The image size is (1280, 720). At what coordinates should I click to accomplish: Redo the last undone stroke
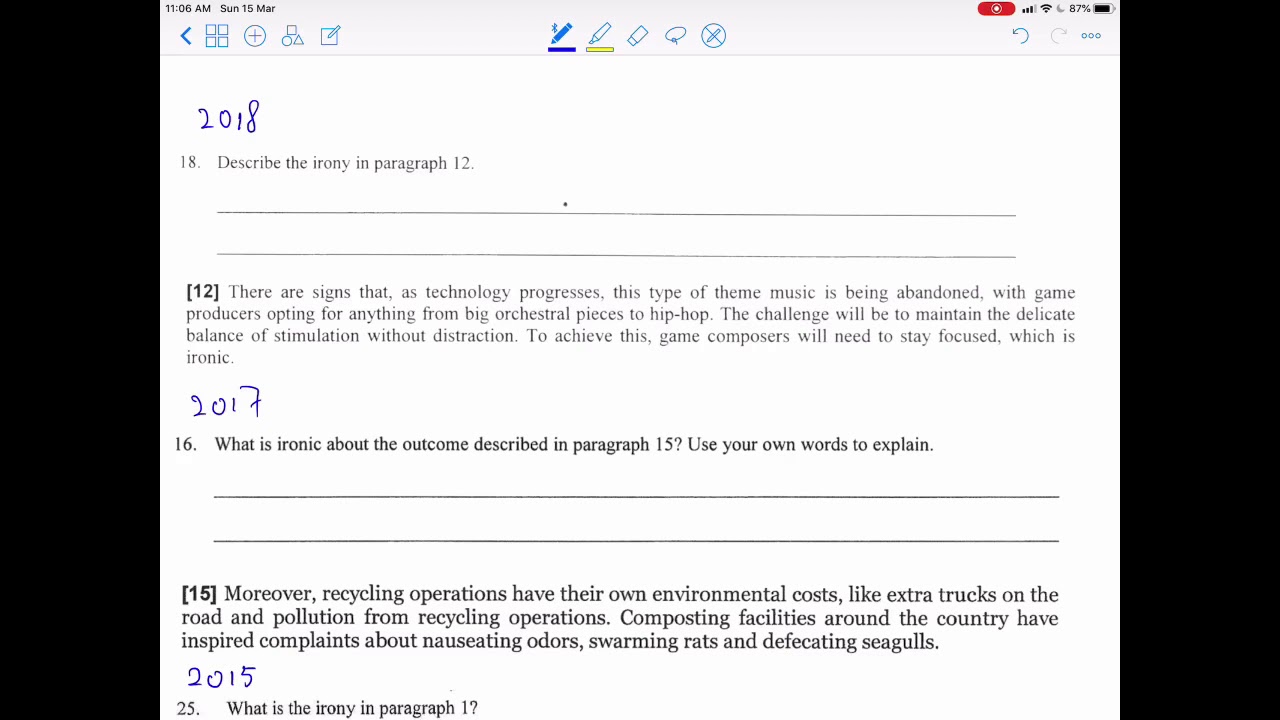pyautogui.click(x=1059, y=36)
